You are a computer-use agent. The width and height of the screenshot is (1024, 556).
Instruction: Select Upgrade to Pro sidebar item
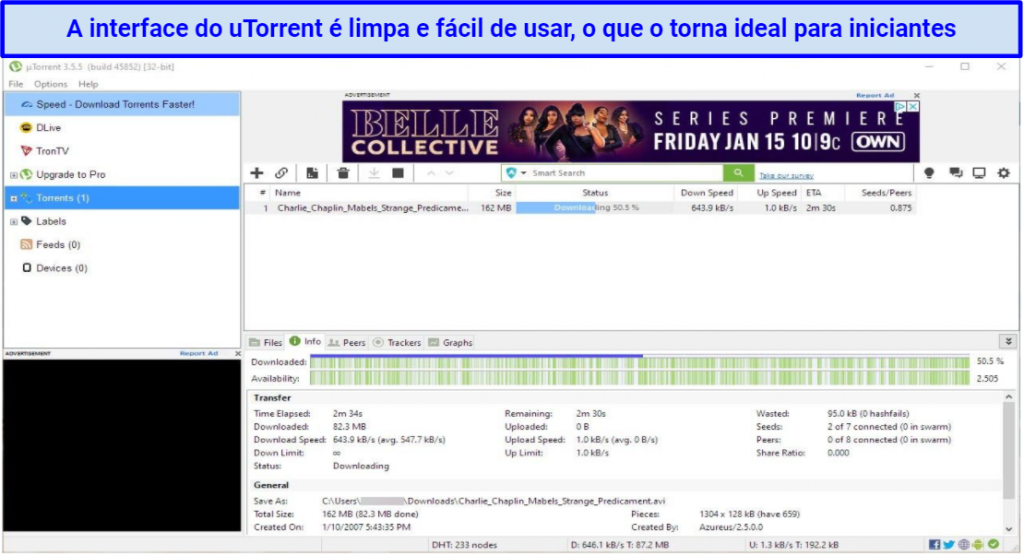pos(71,174)
